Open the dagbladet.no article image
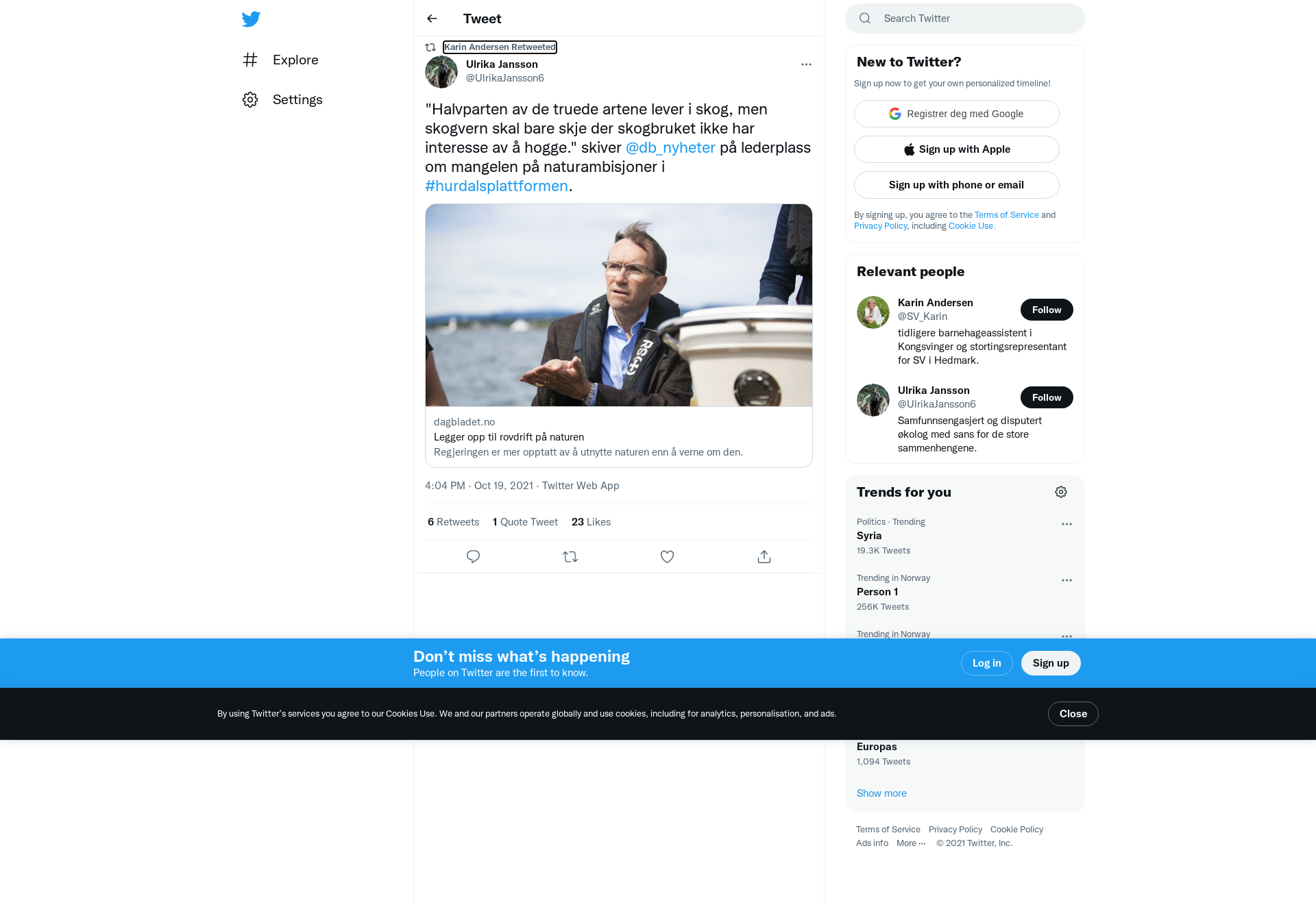 [619, 305]
